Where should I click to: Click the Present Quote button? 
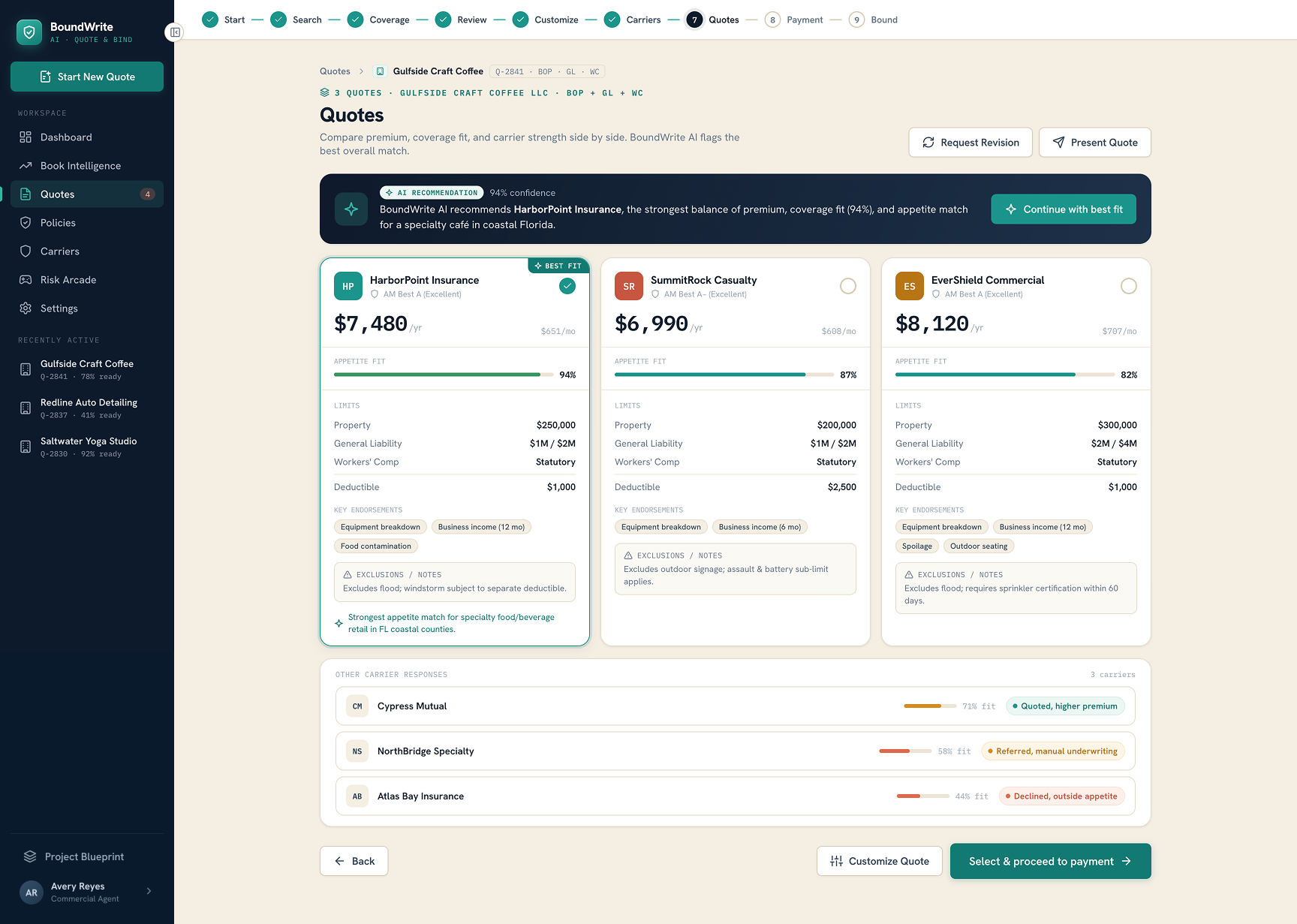pyautogui.click(x=1094, y=143)
